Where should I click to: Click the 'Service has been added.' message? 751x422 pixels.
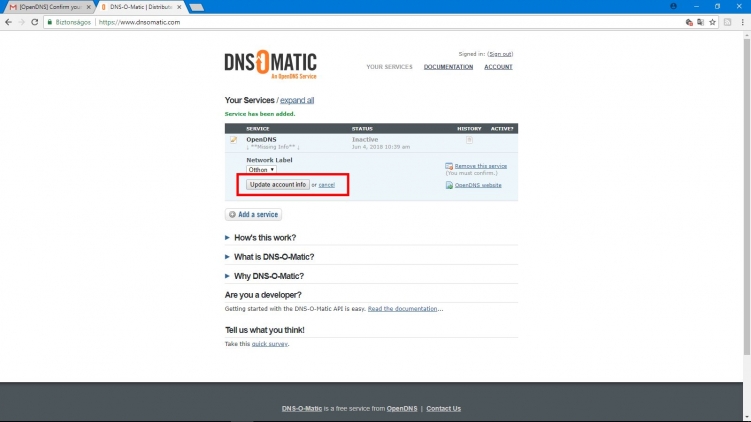pos(260,114)
